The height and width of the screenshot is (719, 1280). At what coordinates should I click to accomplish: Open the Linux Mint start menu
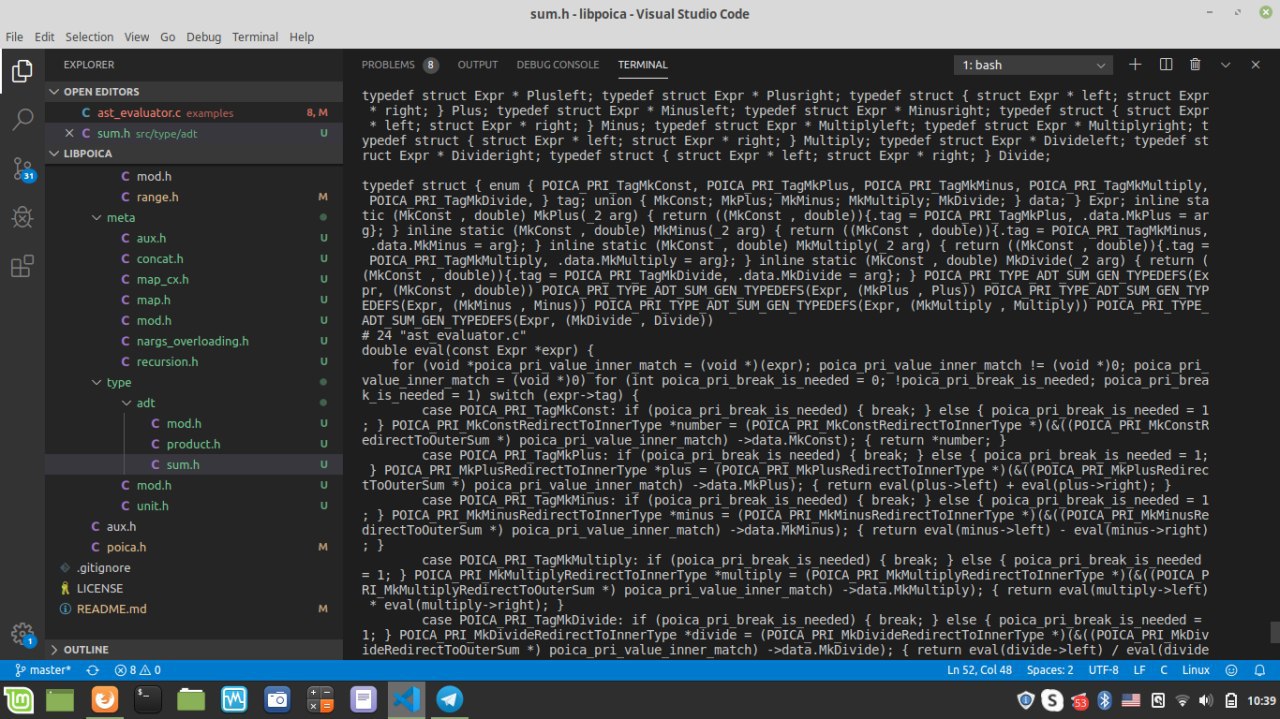(x=17, y=700)
